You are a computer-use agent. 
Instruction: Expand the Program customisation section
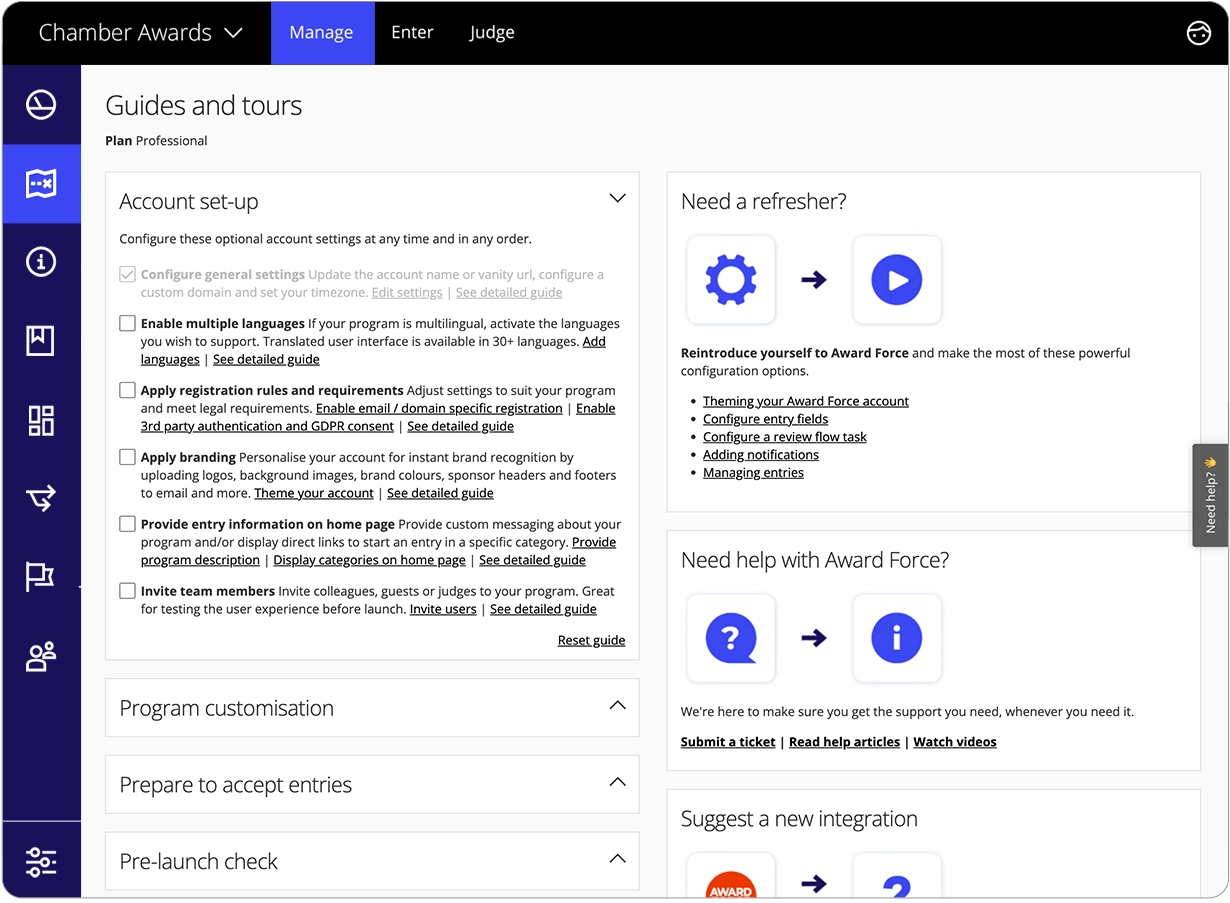(616, 707)
